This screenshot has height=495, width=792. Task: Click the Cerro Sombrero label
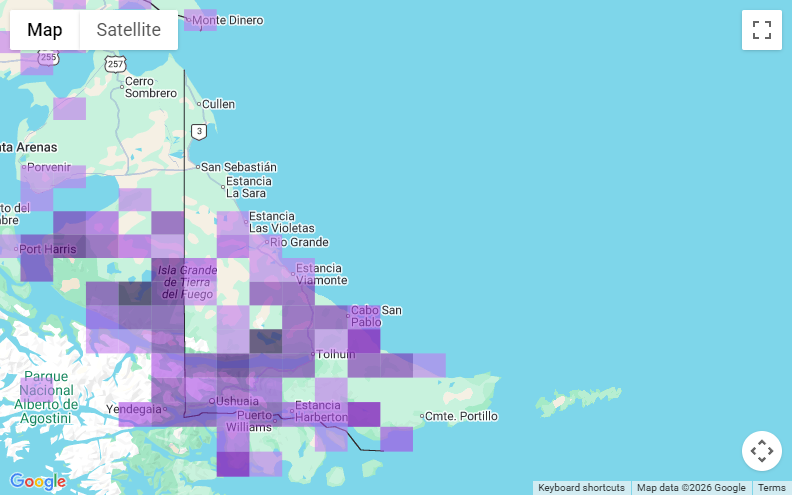[x=150, y=87]
